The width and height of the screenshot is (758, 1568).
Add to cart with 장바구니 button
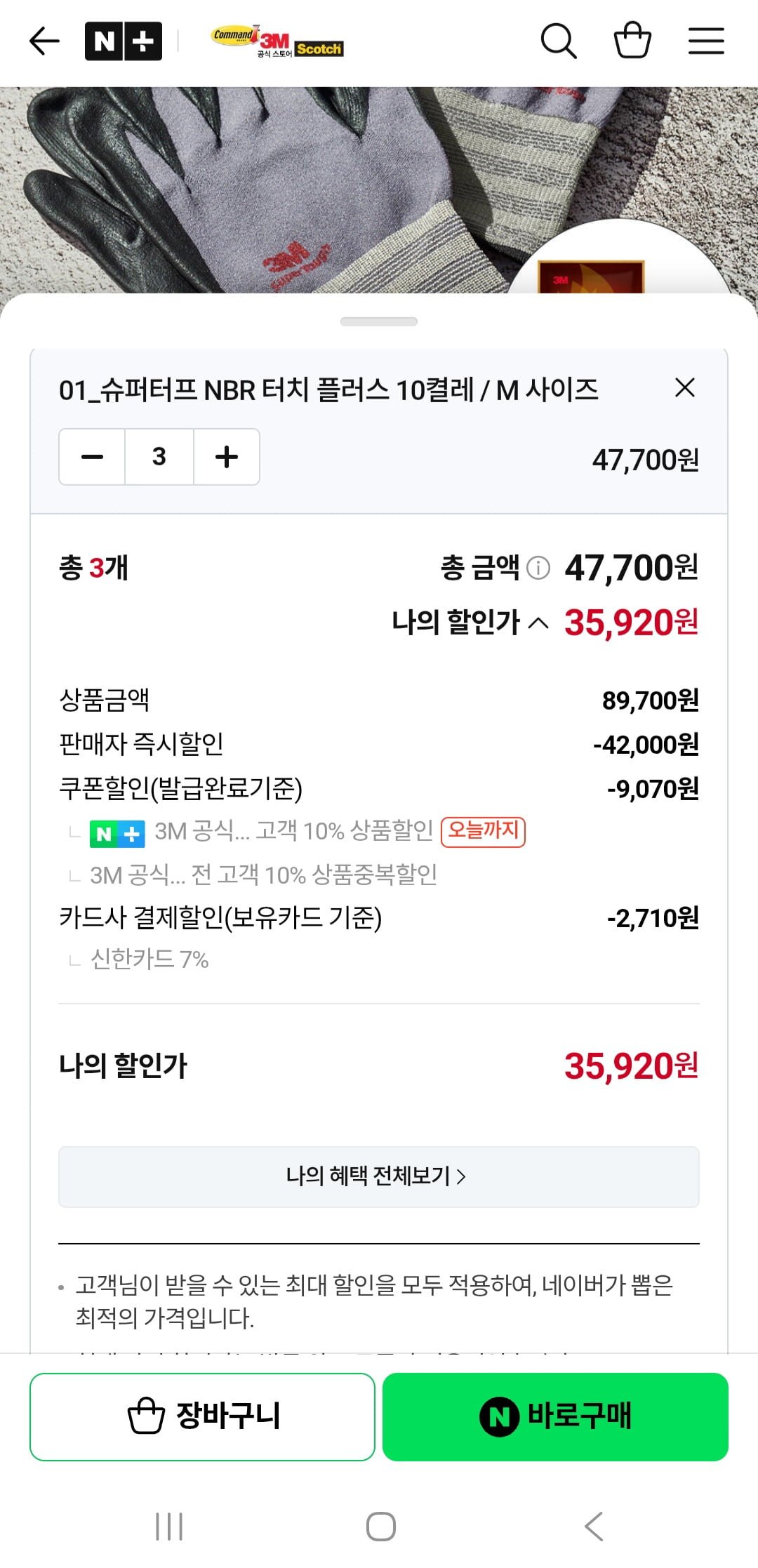coord(202,1416)
